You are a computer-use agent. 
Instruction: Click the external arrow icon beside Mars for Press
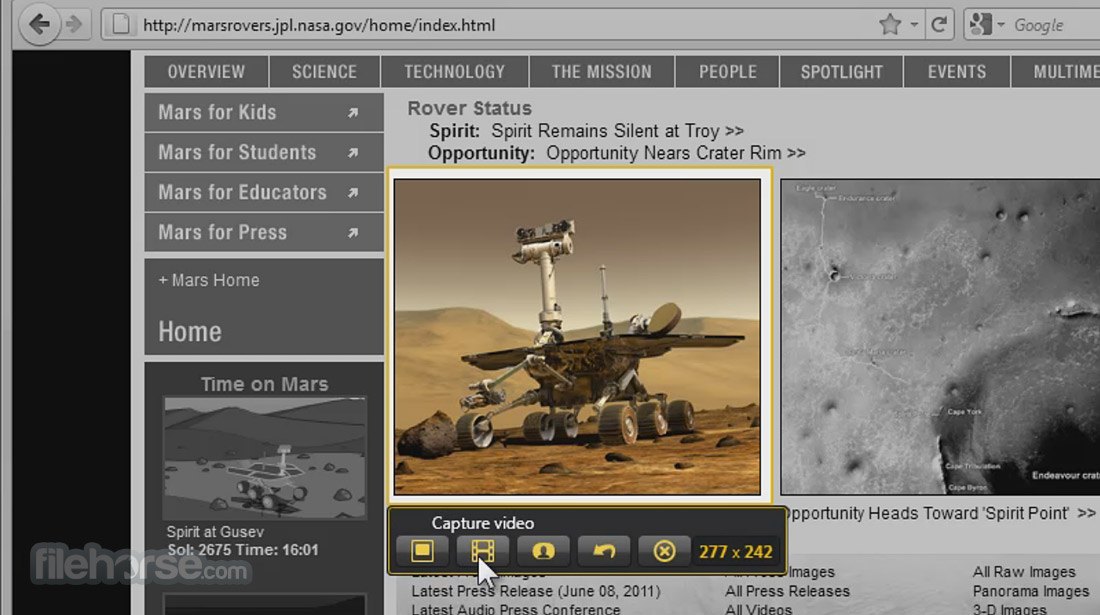tap(353, 232)
